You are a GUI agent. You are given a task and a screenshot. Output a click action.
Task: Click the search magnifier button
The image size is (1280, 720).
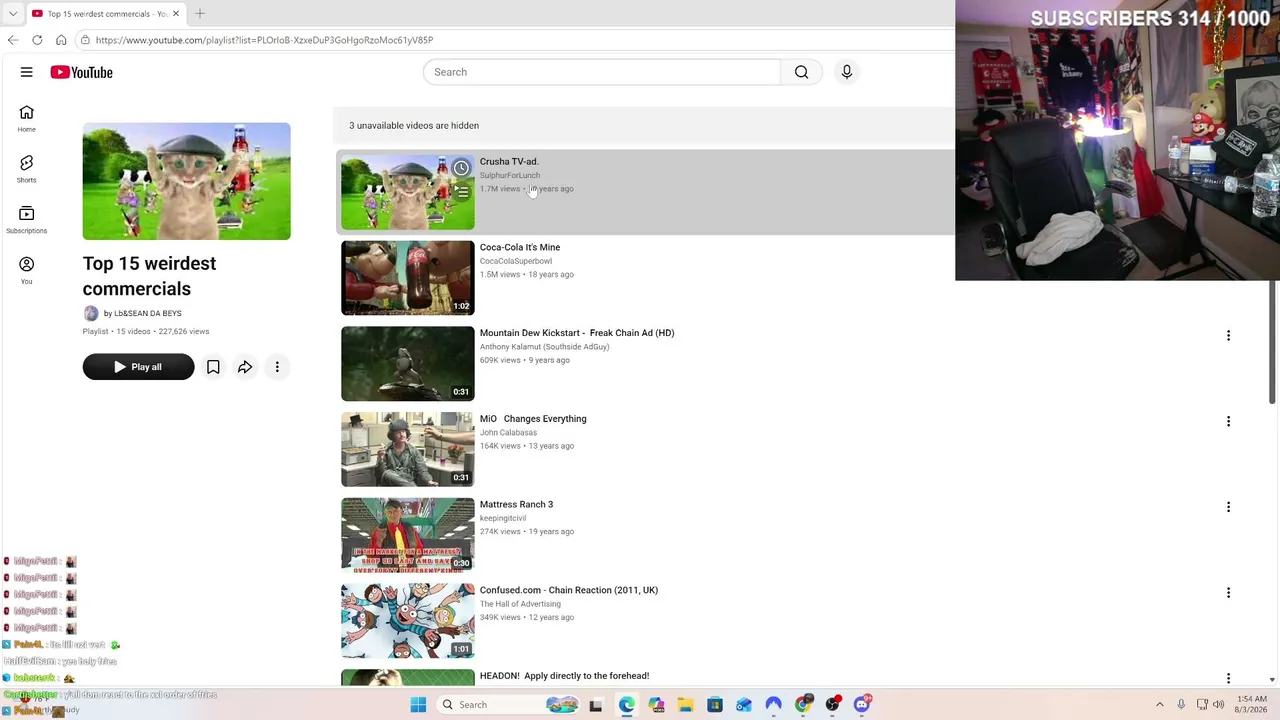click(801, 72)
